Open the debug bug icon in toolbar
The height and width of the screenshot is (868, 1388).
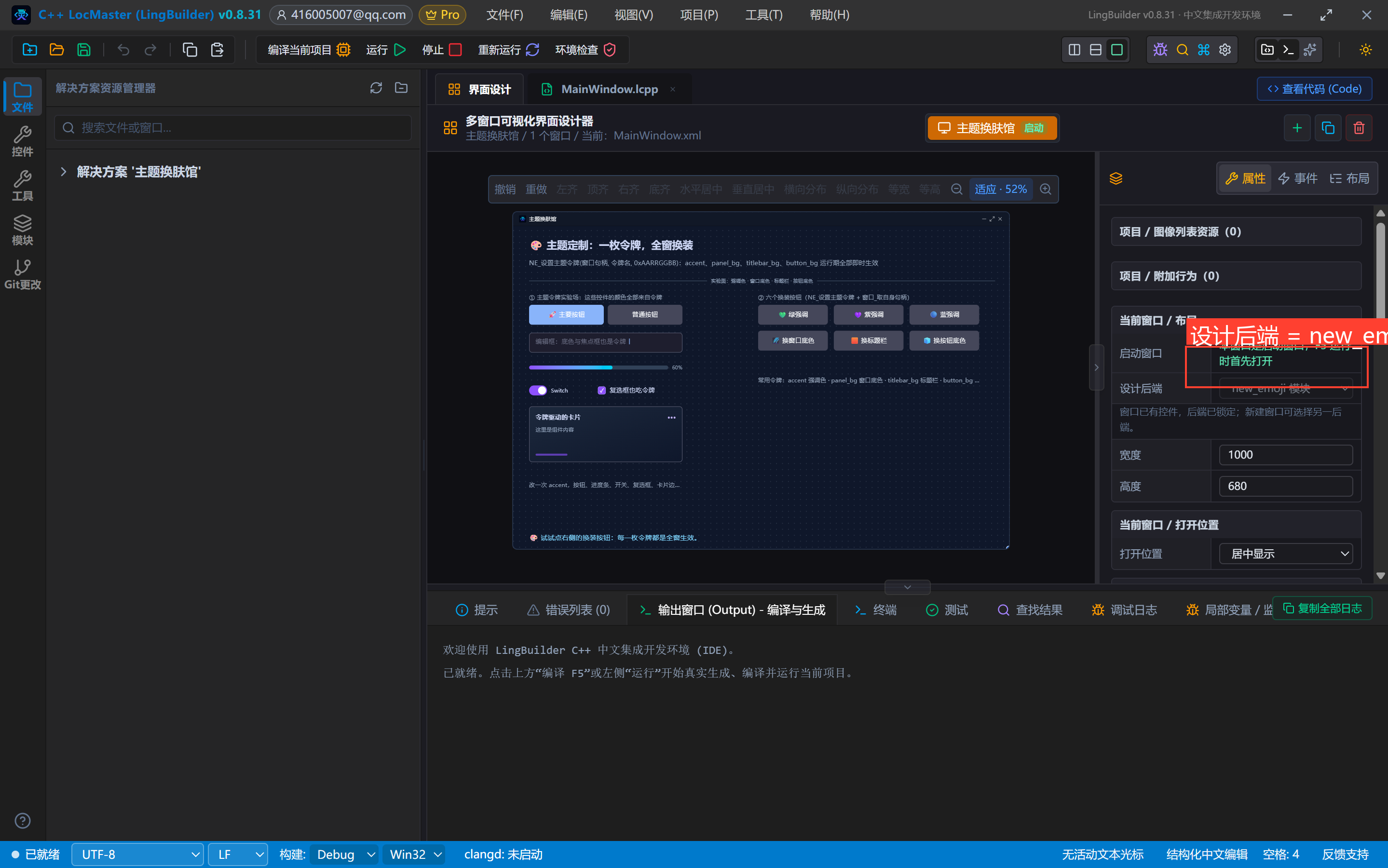click(1160, 49)
